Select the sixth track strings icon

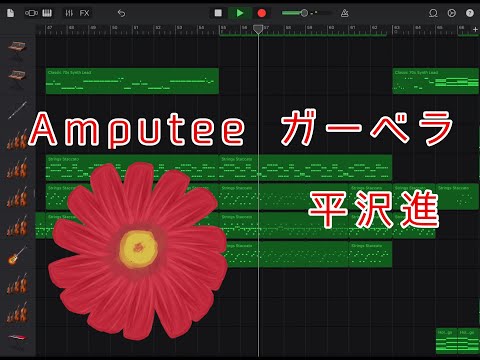click(17, 197)
